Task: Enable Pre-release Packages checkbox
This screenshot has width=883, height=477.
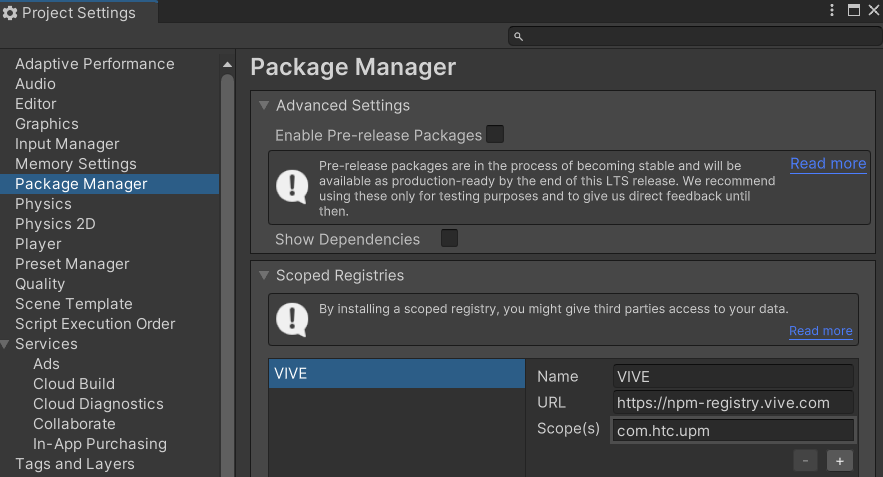Action: click(495, 134)
